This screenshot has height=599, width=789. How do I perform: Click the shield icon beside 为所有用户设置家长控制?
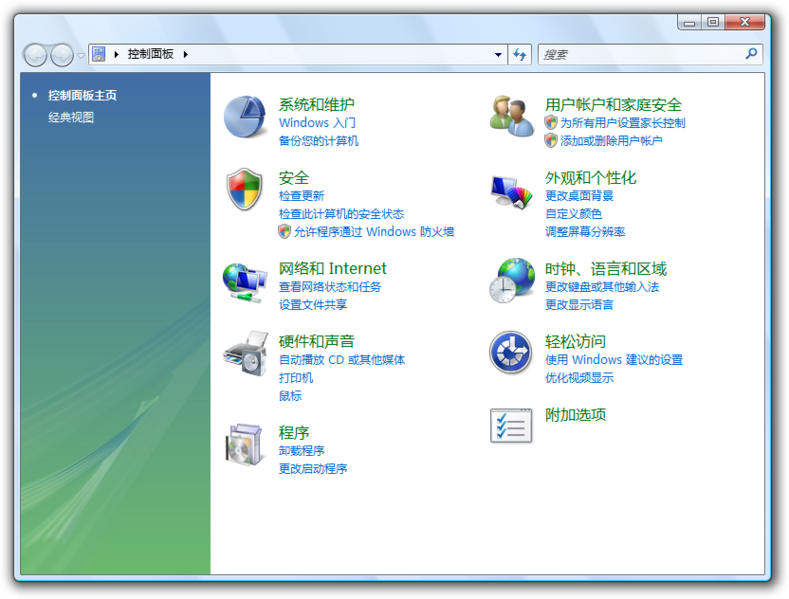click(551, 122)
